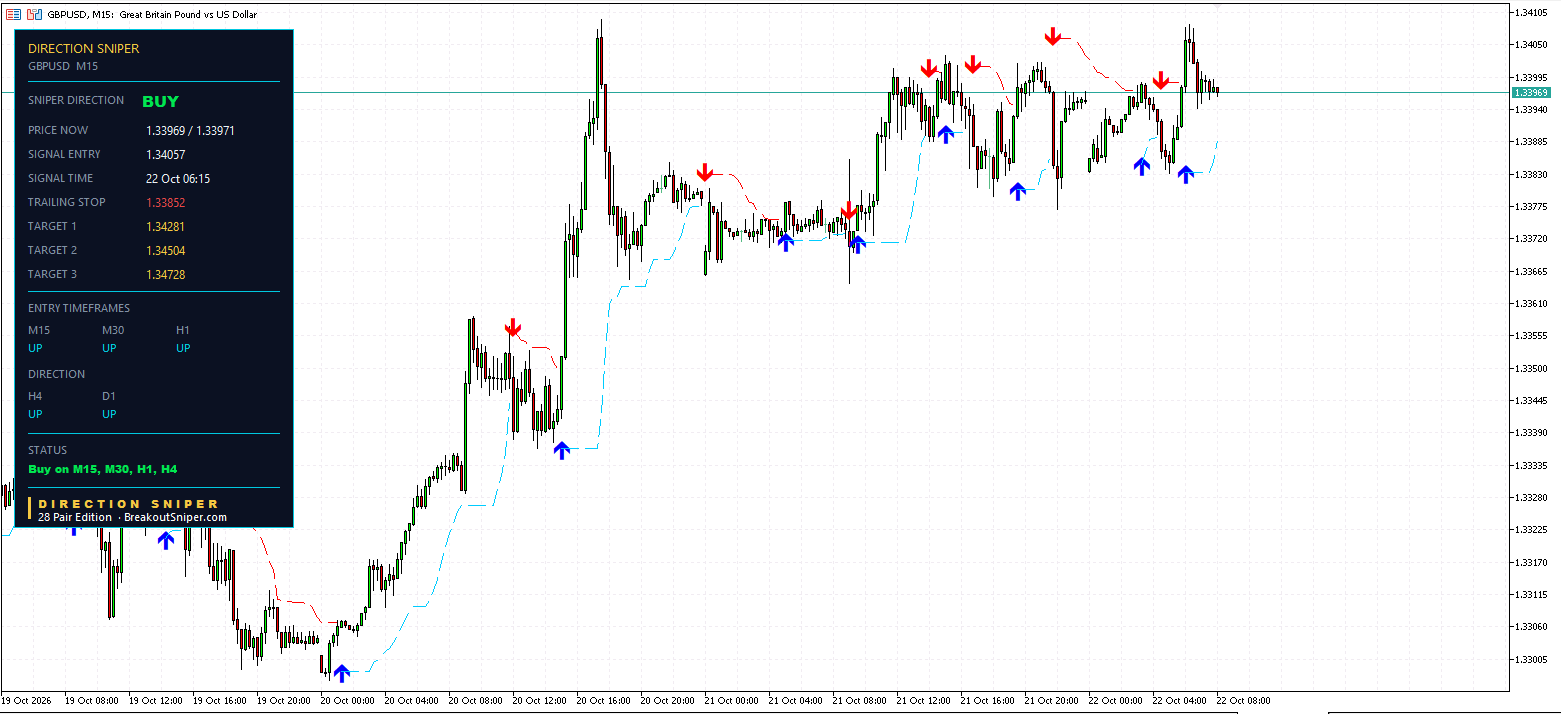Select red sell arrow near 21 Oct 20:00
The image size is (1561, 714).
click(1053, 36)
